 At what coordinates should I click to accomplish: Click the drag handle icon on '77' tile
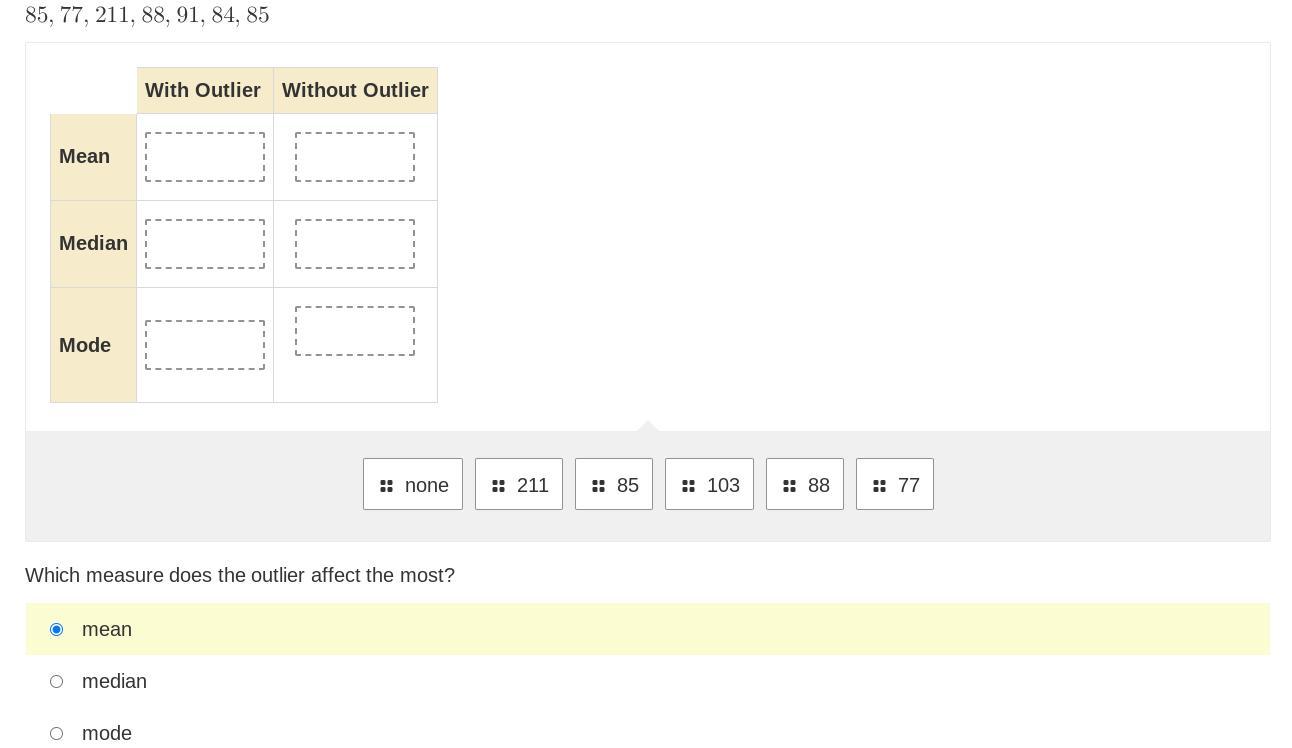[880, 486]
